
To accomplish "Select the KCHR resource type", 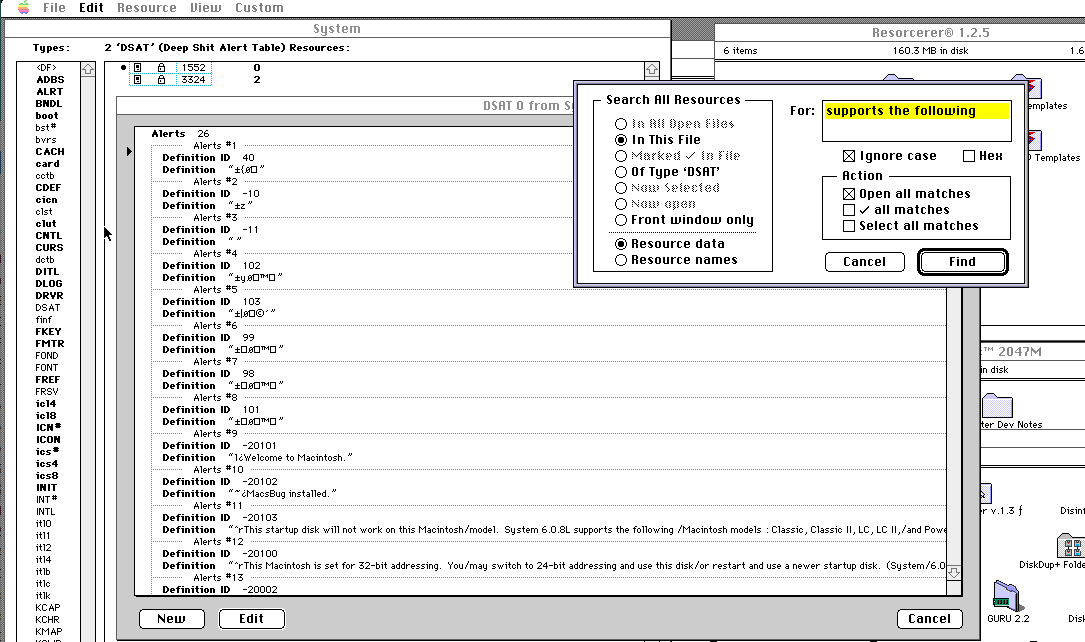I will [x=48, y=620].
